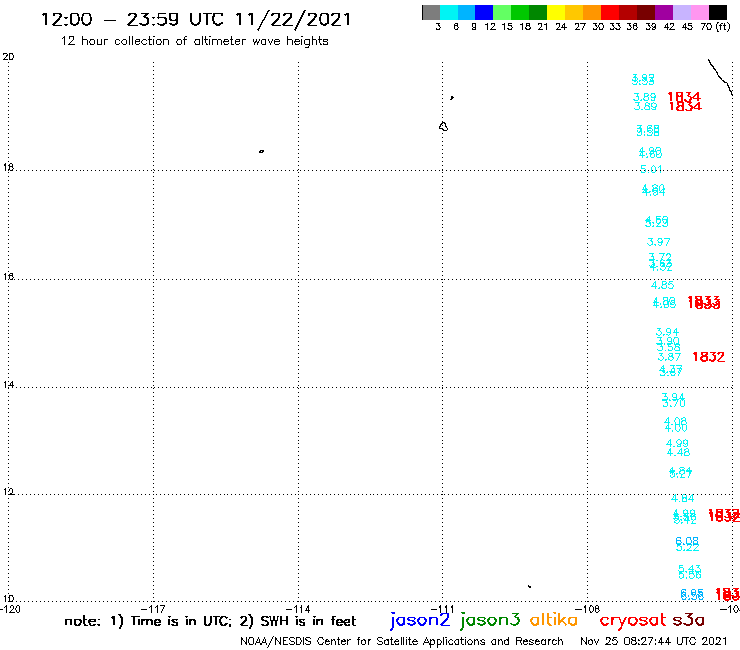Select the subtitle "12 hour collection of altimeter wave heights"
740x650 pixels.
tap(194, 41)
